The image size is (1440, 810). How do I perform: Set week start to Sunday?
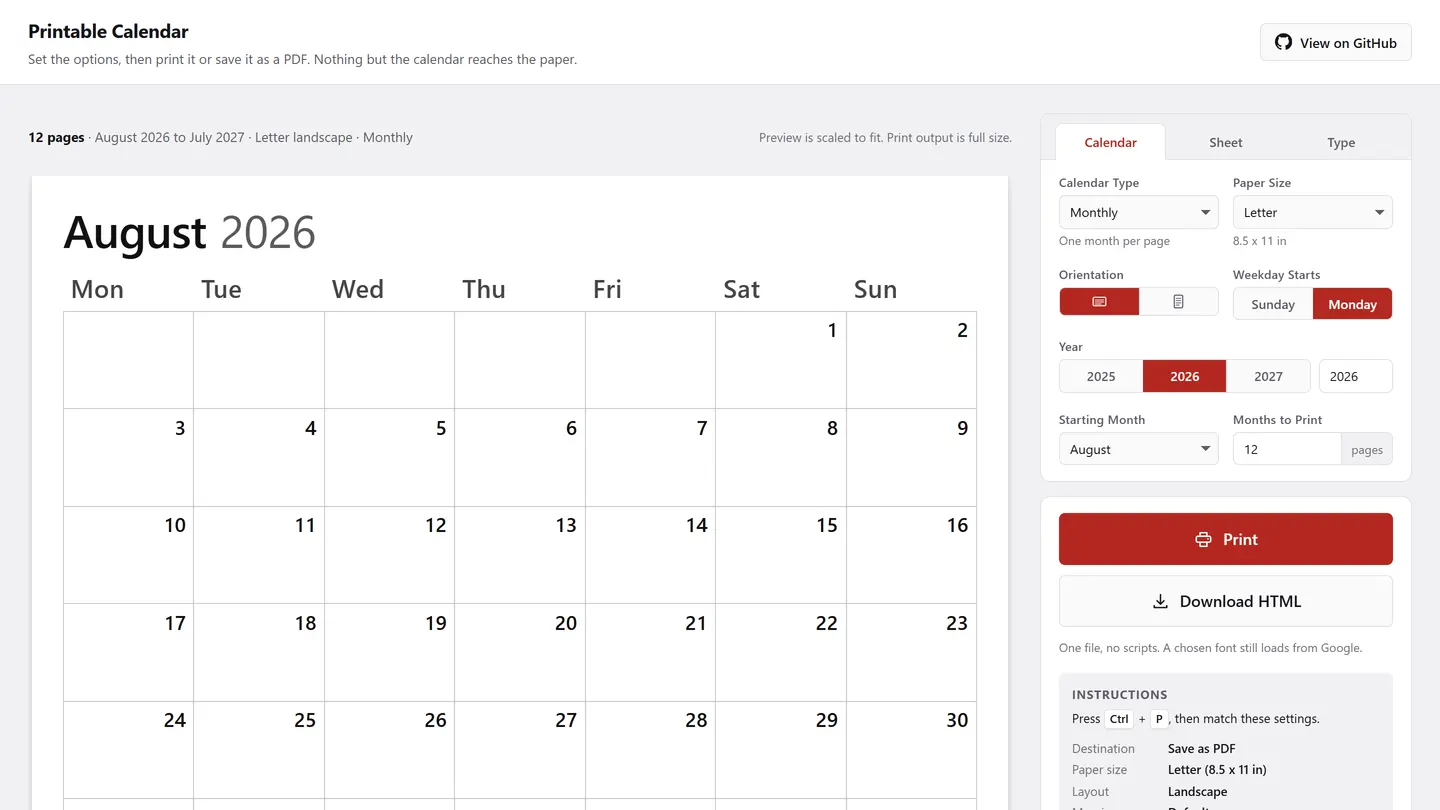pyautogui.click(x=1273, y=304)
